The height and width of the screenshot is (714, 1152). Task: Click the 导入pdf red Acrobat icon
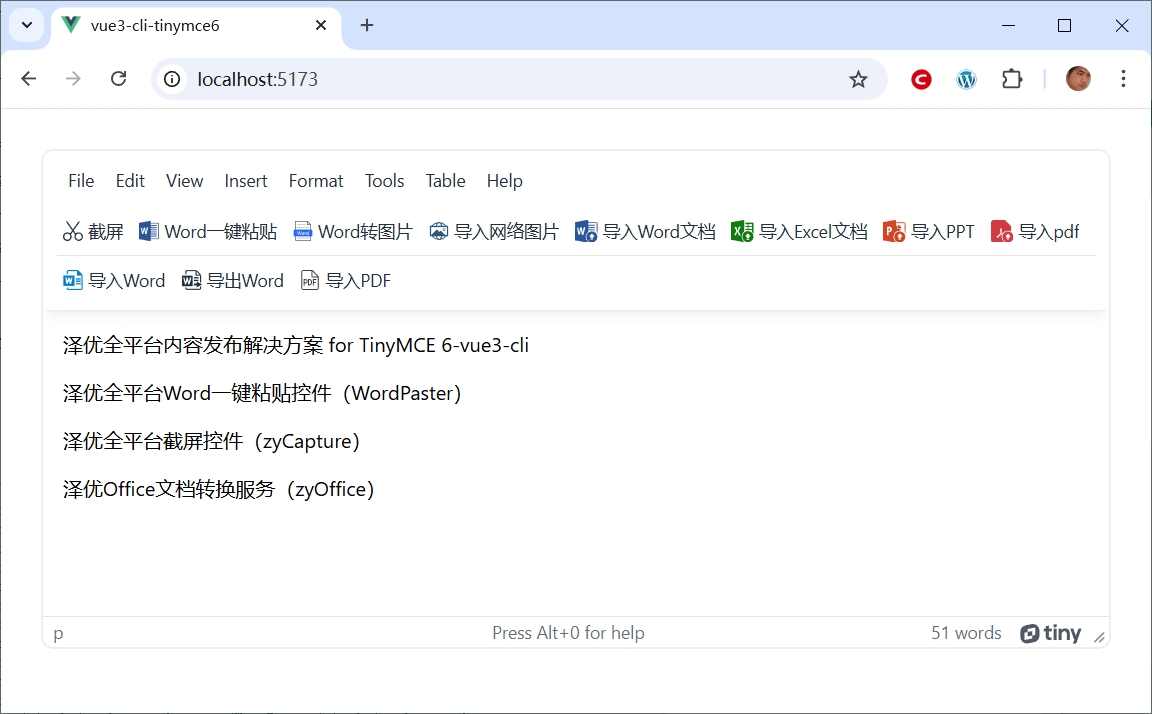1002,232
